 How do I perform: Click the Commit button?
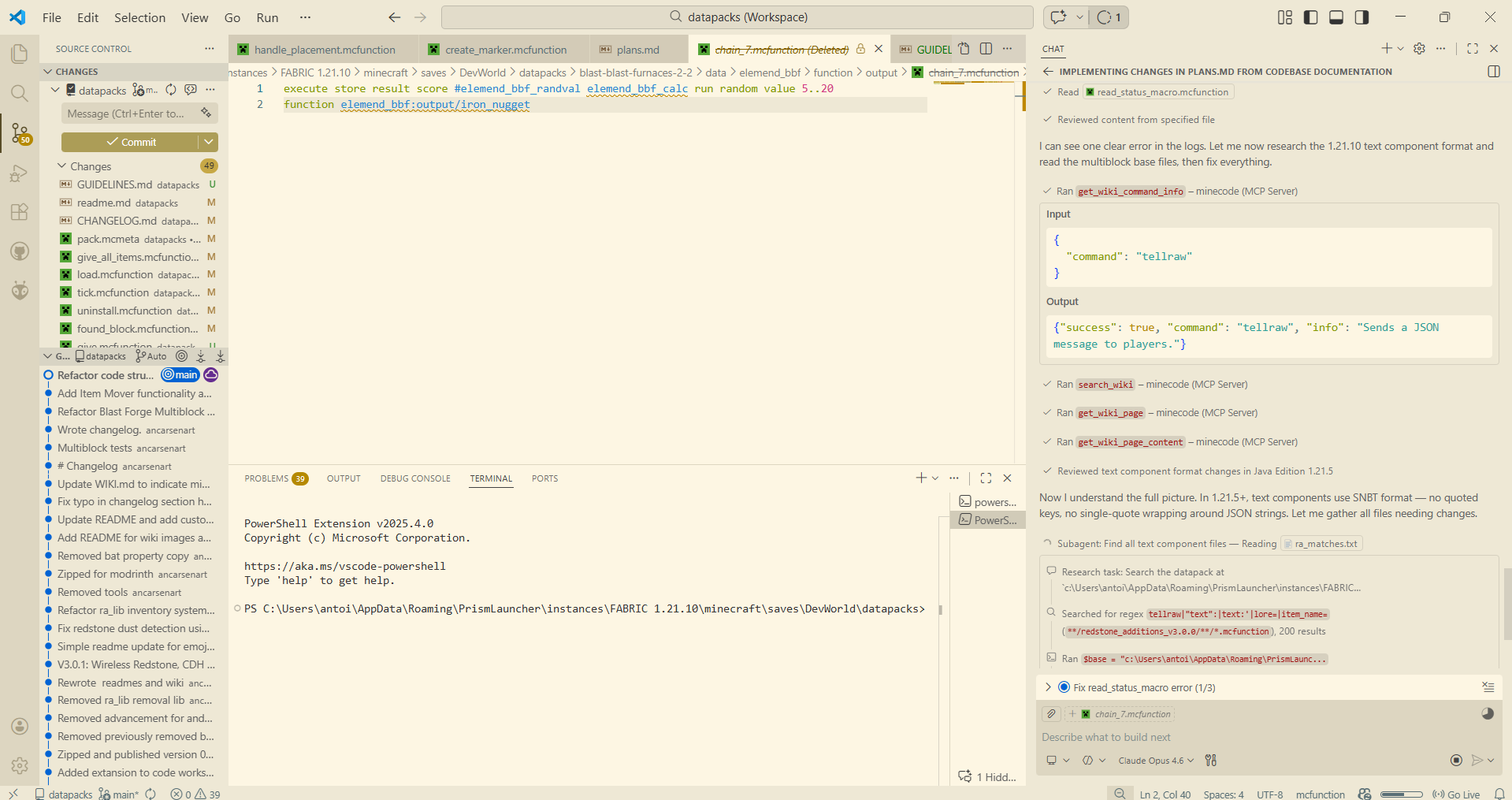130,142
